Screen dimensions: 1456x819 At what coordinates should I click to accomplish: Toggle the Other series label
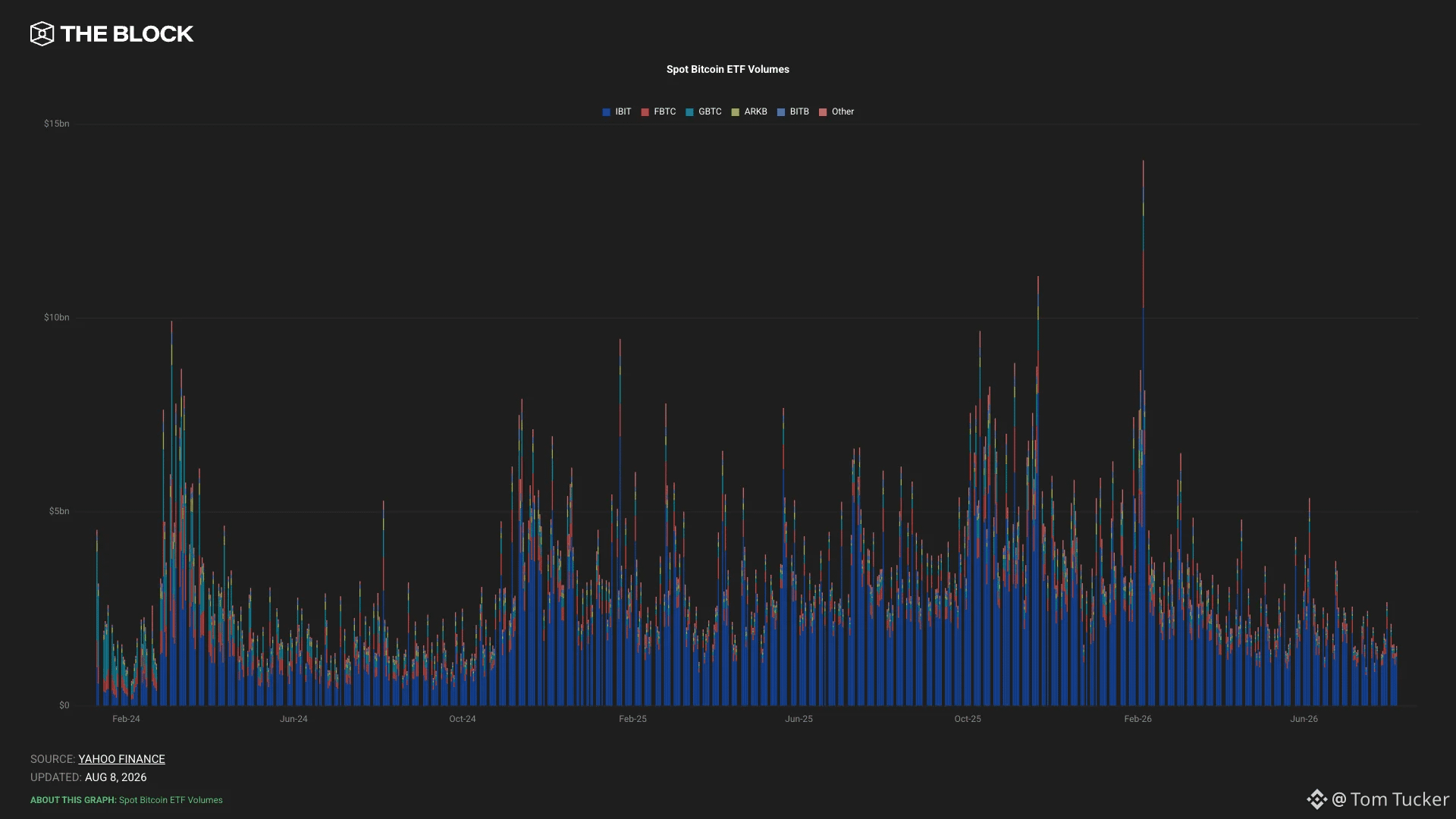[x=843, y=111]
